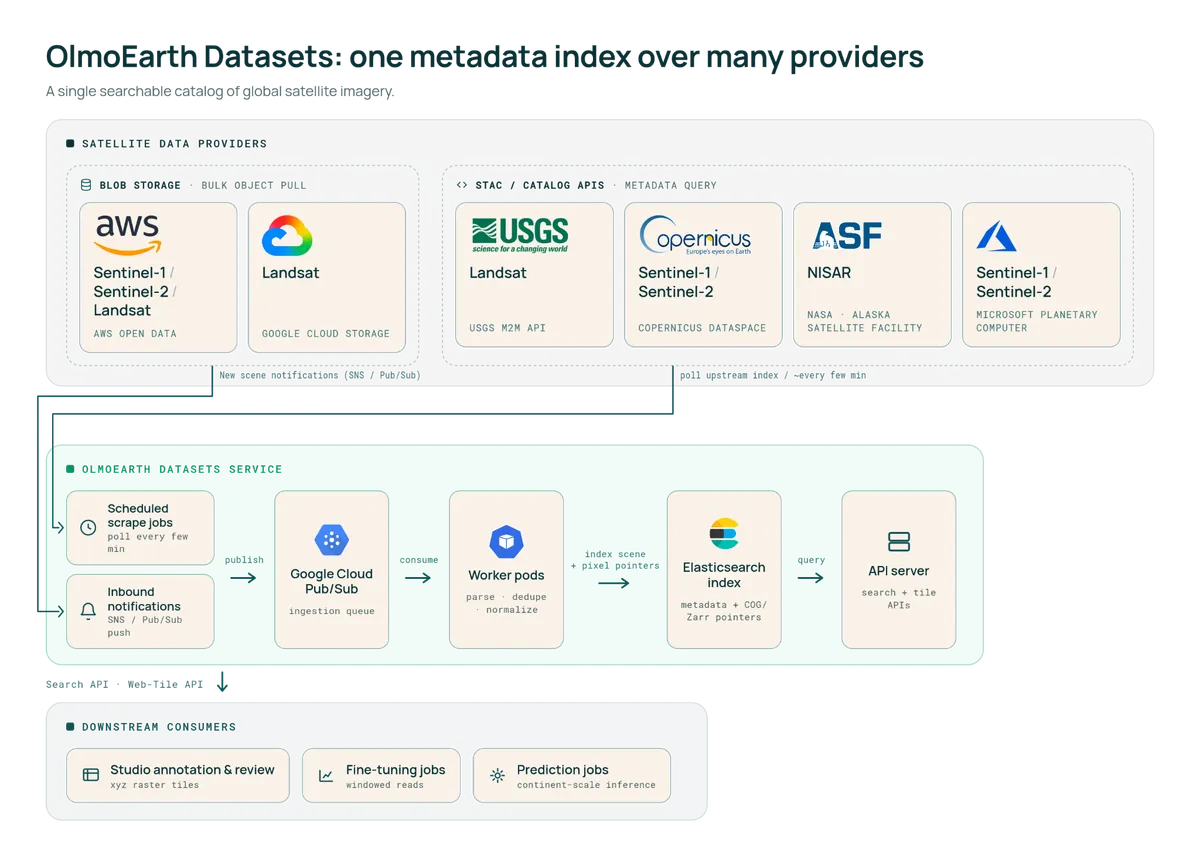The width and height of the screenshot is (1200, 856).
Task: Select the Prediction jobs gear icon
Action: [x=497, y=775]
